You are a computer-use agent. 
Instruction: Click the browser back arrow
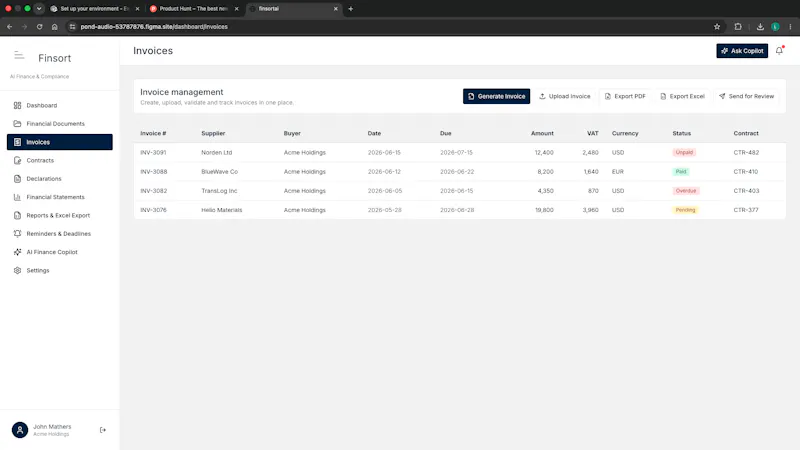pos(10,27)
